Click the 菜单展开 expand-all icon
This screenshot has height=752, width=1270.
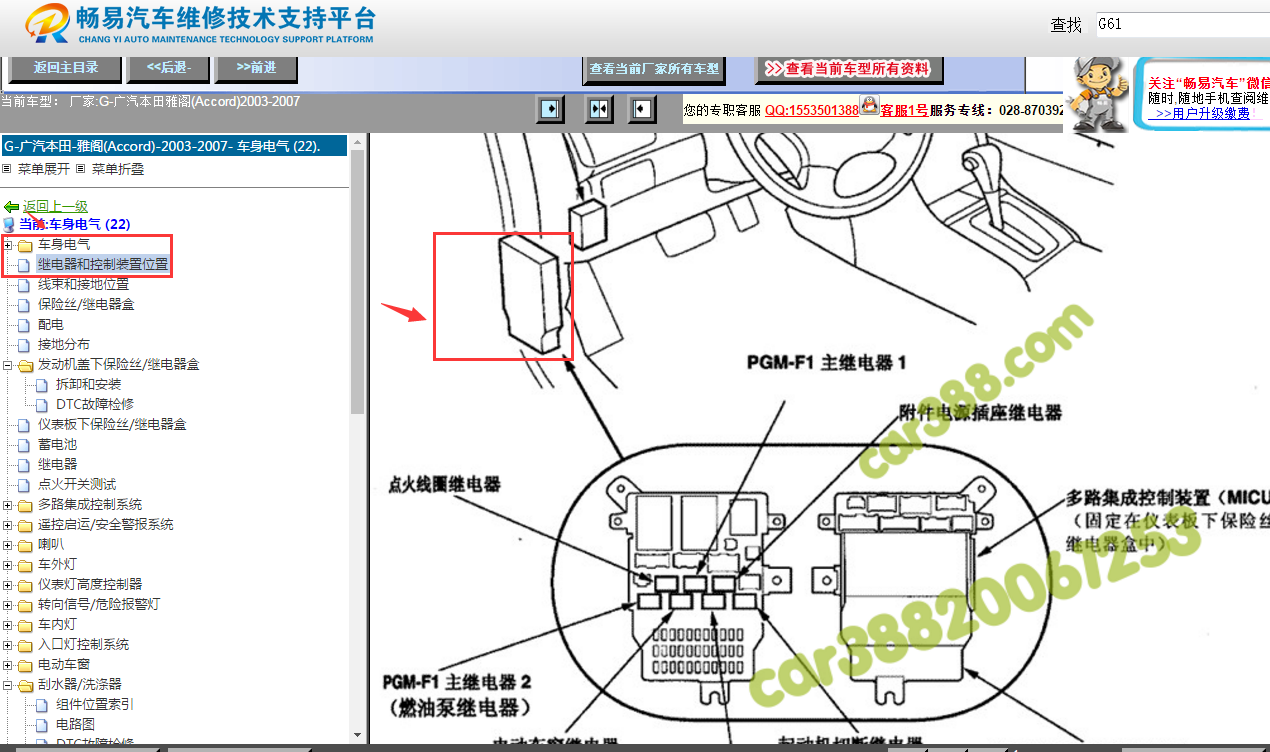(6, 169)
